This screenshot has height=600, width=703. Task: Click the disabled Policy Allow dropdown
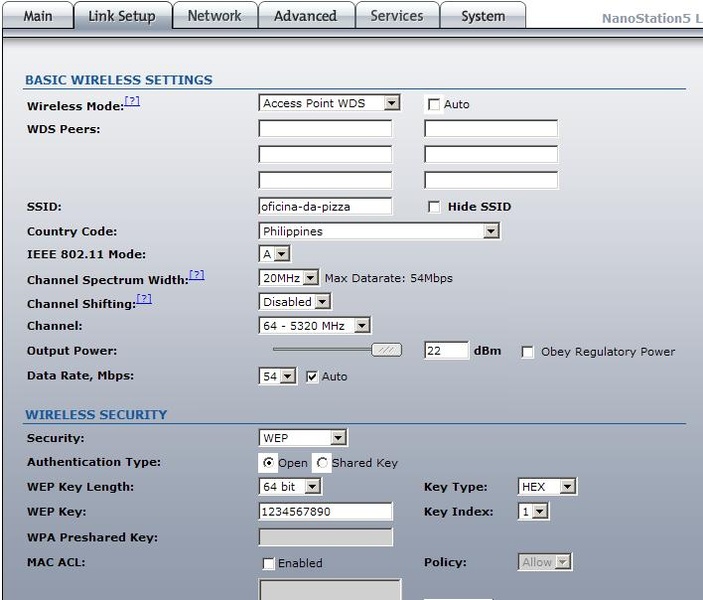(x=545, y=562)
